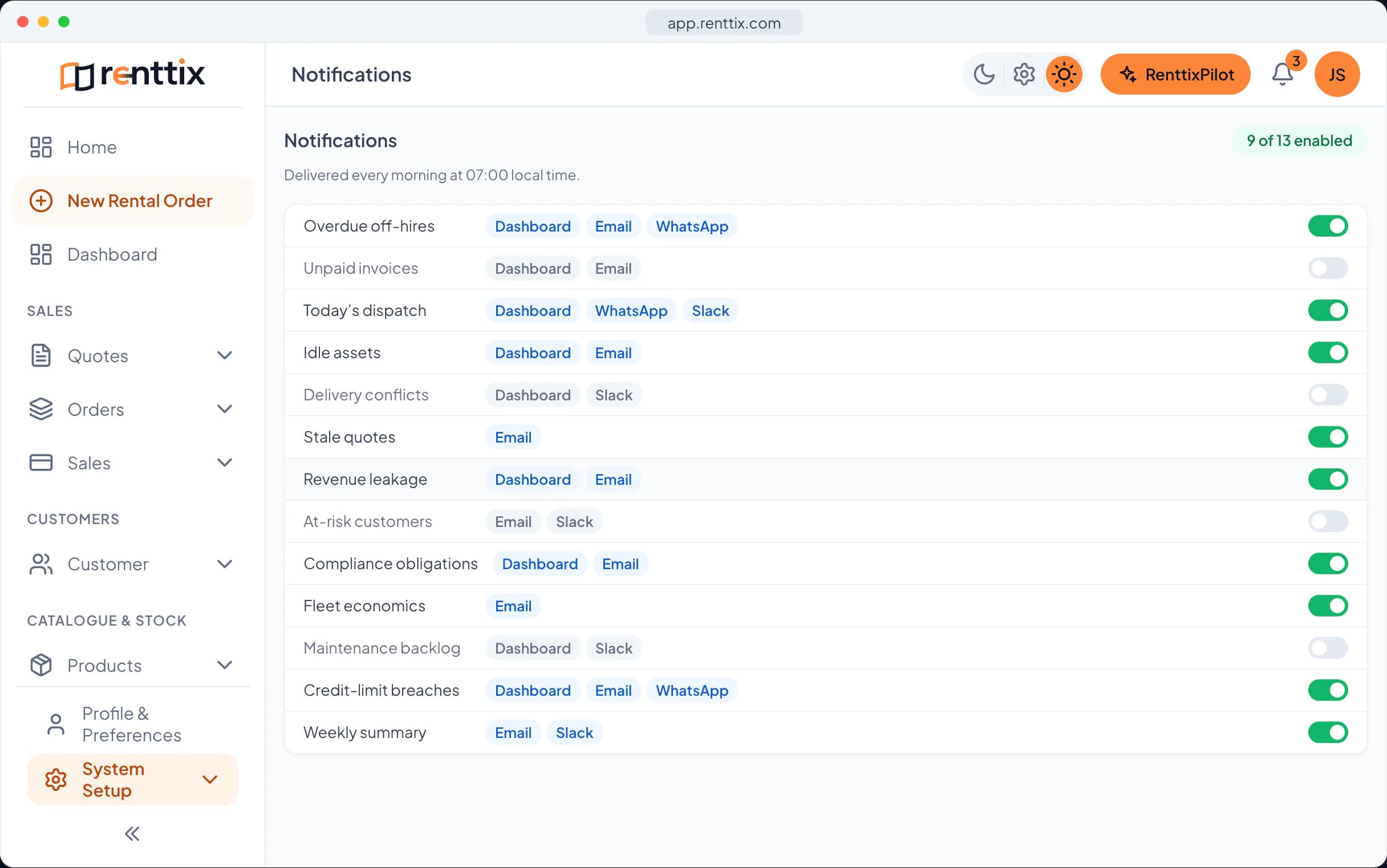Click Email tag on Stale quotes
This screenshot has height=868, width=1387.
point(513,437)
